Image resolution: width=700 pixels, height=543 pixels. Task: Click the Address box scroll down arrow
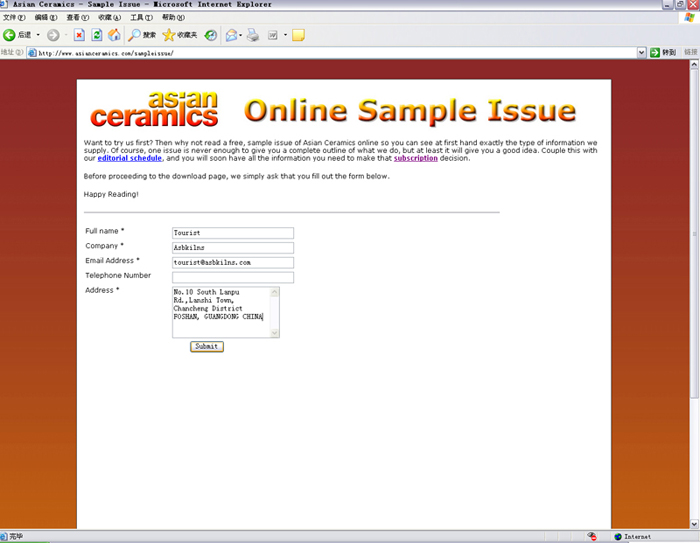click(275, 333)
